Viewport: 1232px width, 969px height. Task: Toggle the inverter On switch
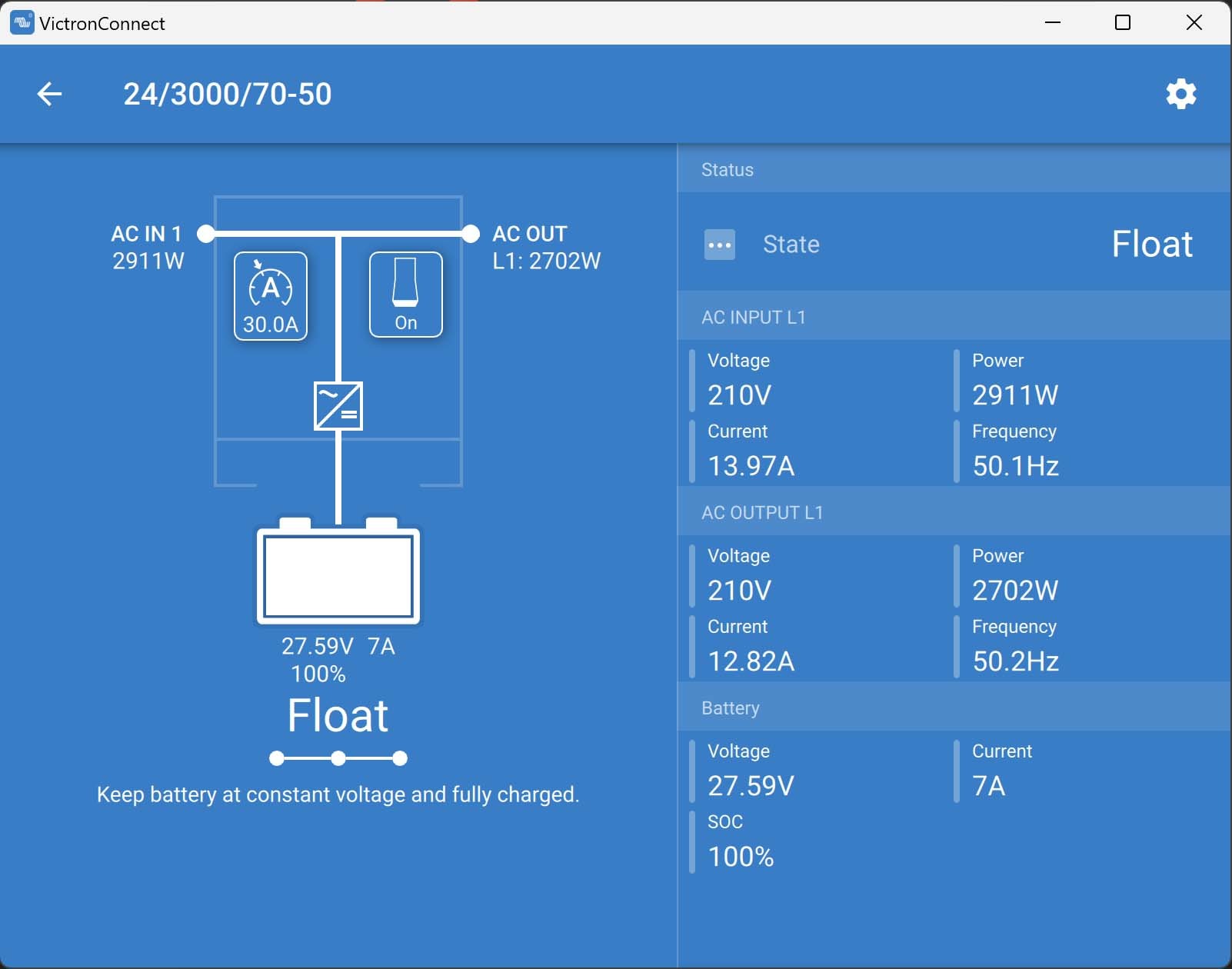click(406, 295)
